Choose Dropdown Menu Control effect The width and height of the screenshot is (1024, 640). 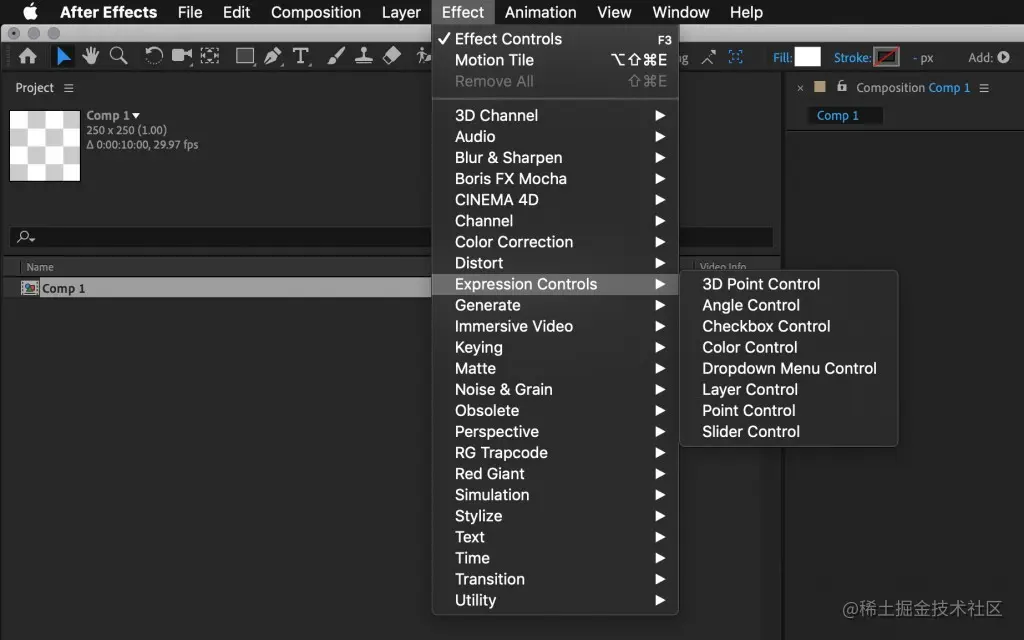789,368
